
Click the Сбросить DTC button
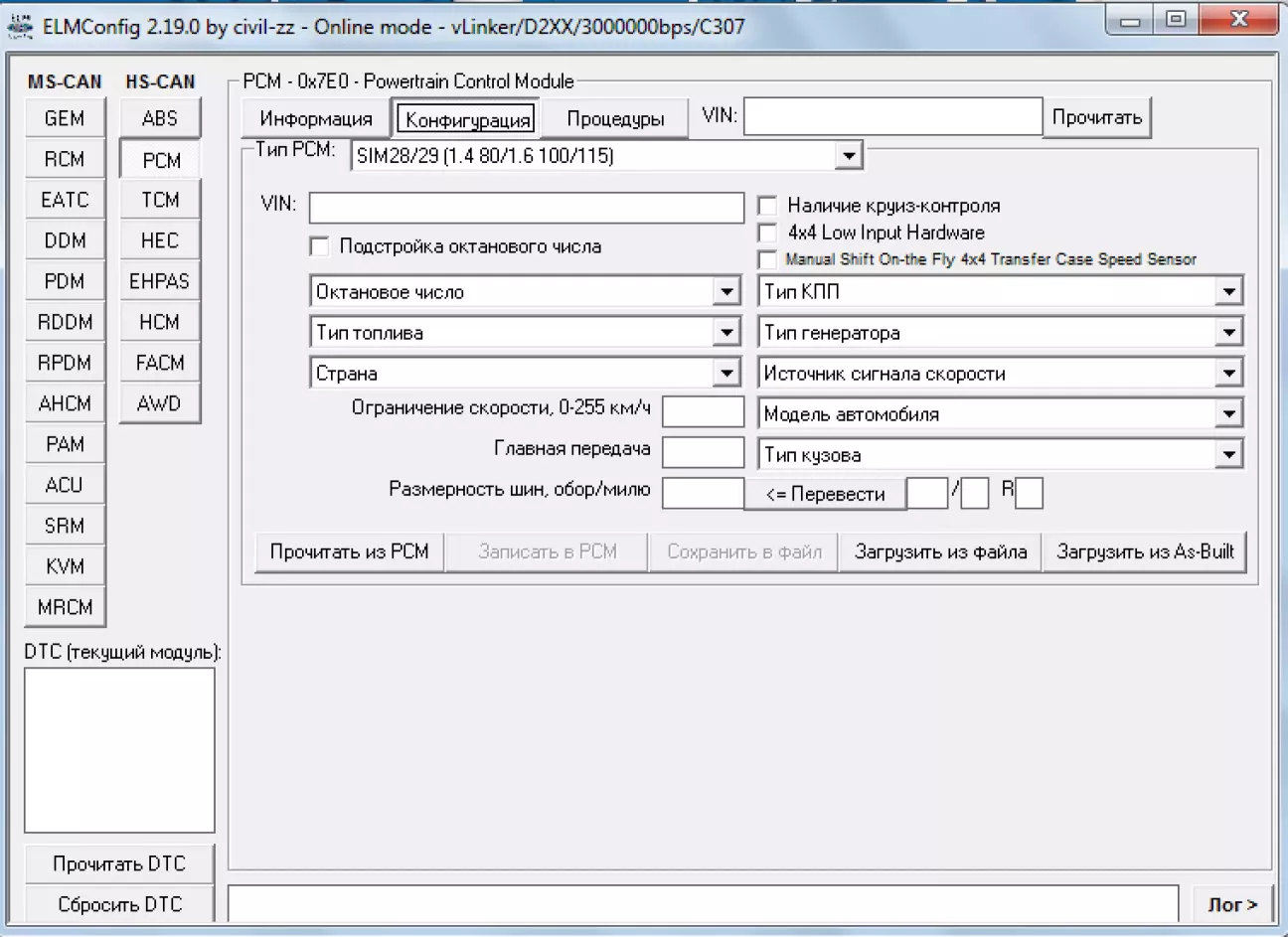click(119, 904)
